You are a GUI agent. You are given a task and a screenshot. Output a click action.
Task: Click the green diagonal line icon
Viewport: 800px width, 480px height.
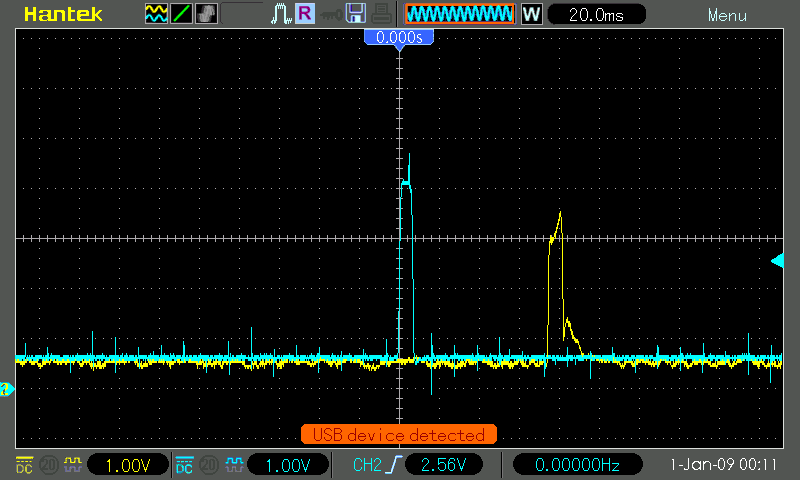click(x=181, y=14)
